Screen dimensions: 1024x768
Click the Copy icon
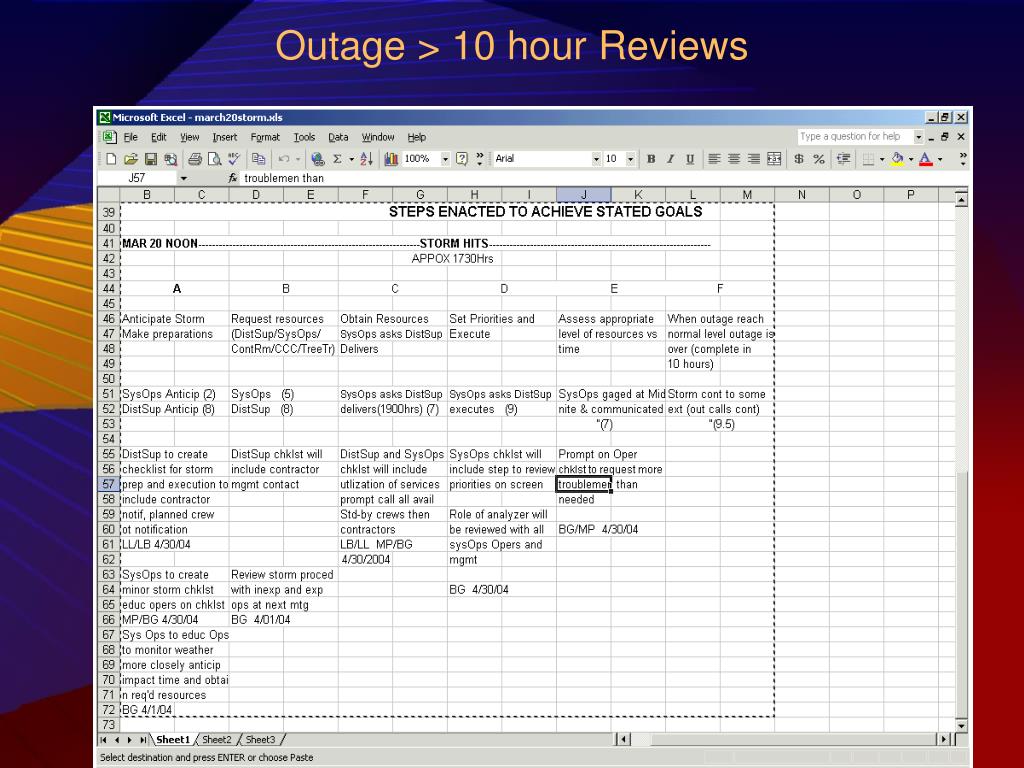(259, 159)
